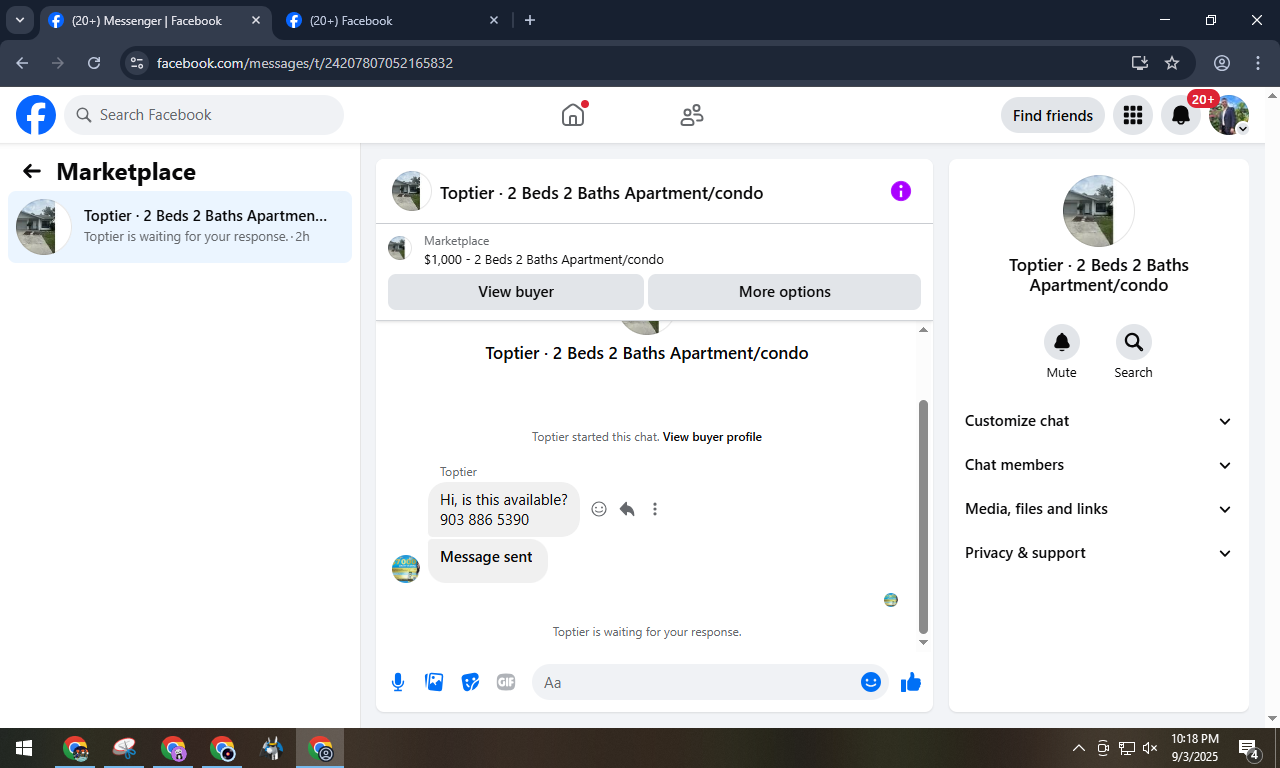Screen dimensions: 1280x768
Task: Click the More options button
Action: (785, 292)
